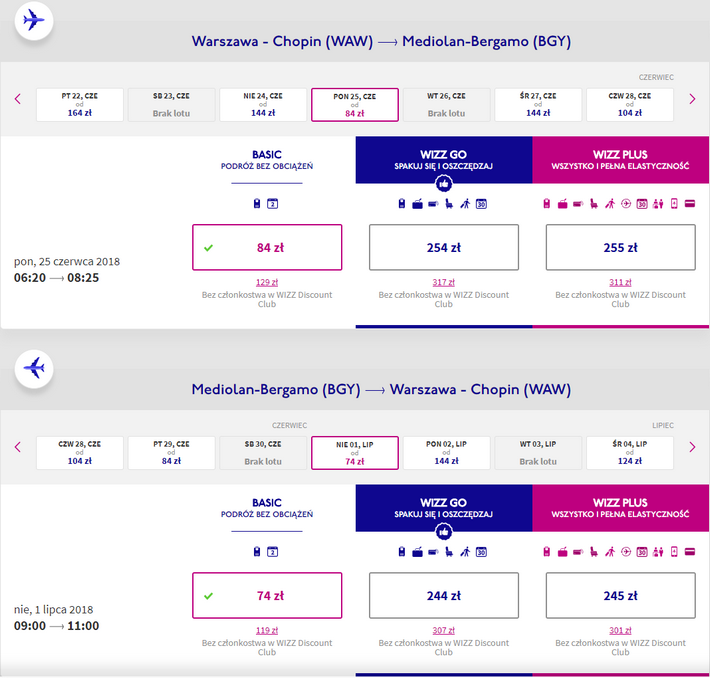
Task: Click outbound WIZZ PLUS checked suitcase icon
Action: coord(562,204)
